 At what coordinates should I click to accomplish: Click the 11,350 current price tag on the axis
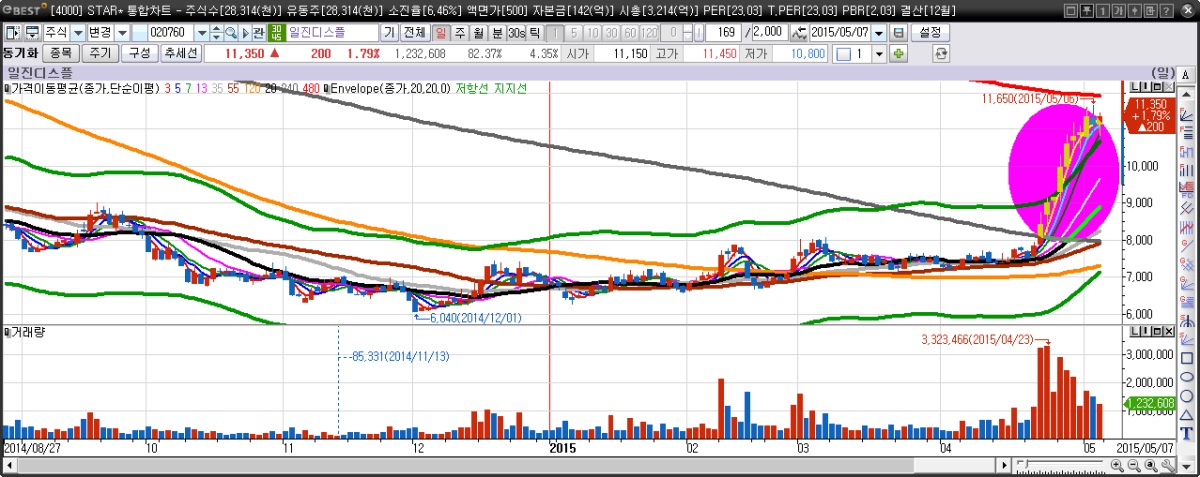(x=1149, y=116)
